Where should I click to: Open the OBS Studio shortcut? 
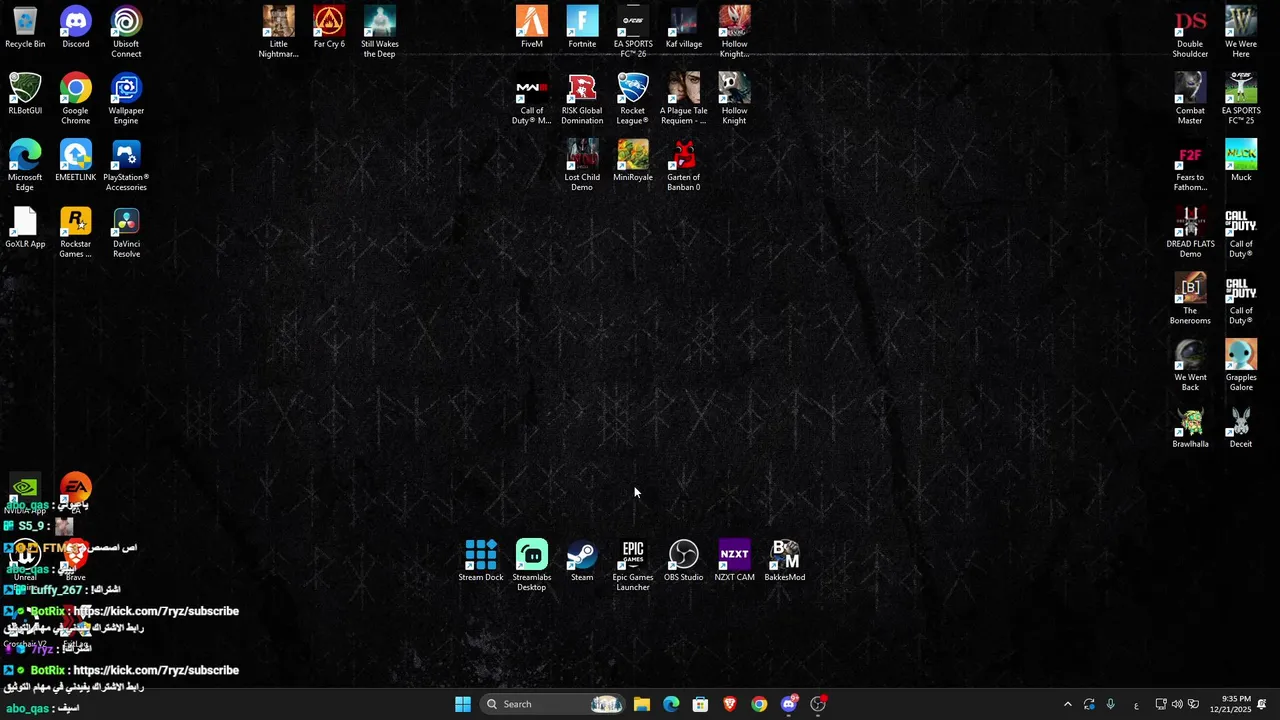click(684, 561)
